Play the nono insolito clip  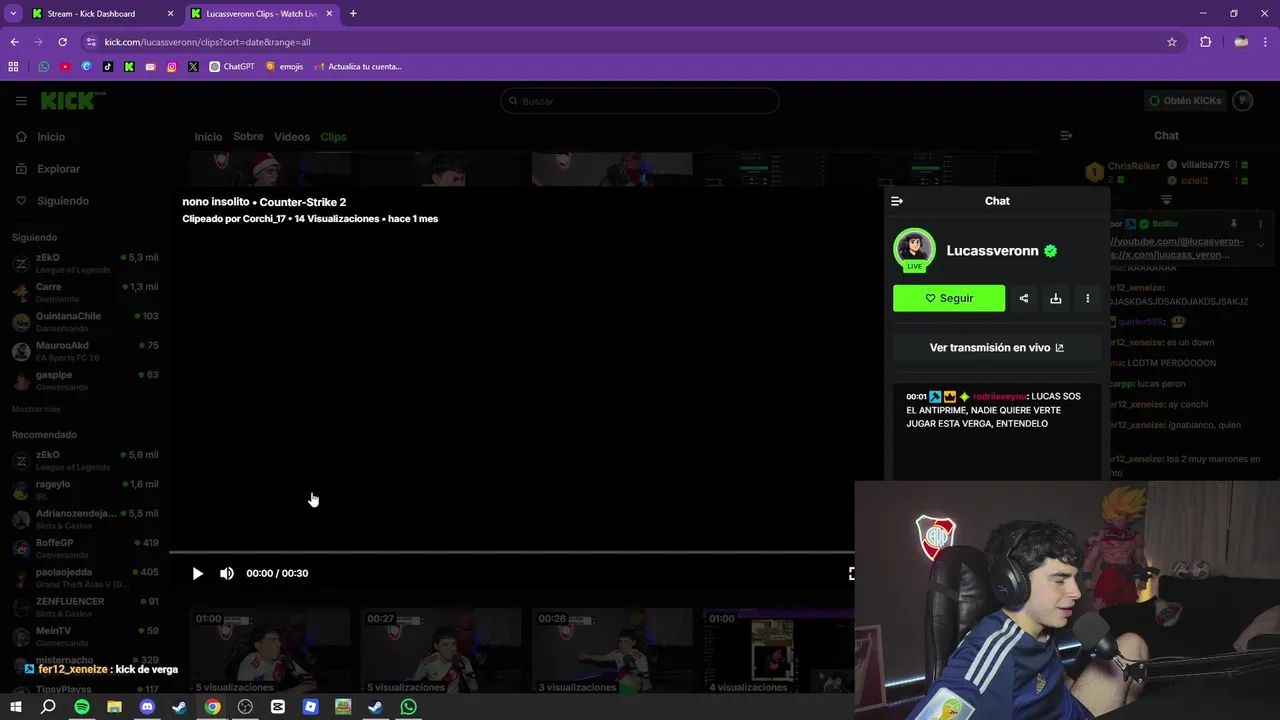coord(197,573)
